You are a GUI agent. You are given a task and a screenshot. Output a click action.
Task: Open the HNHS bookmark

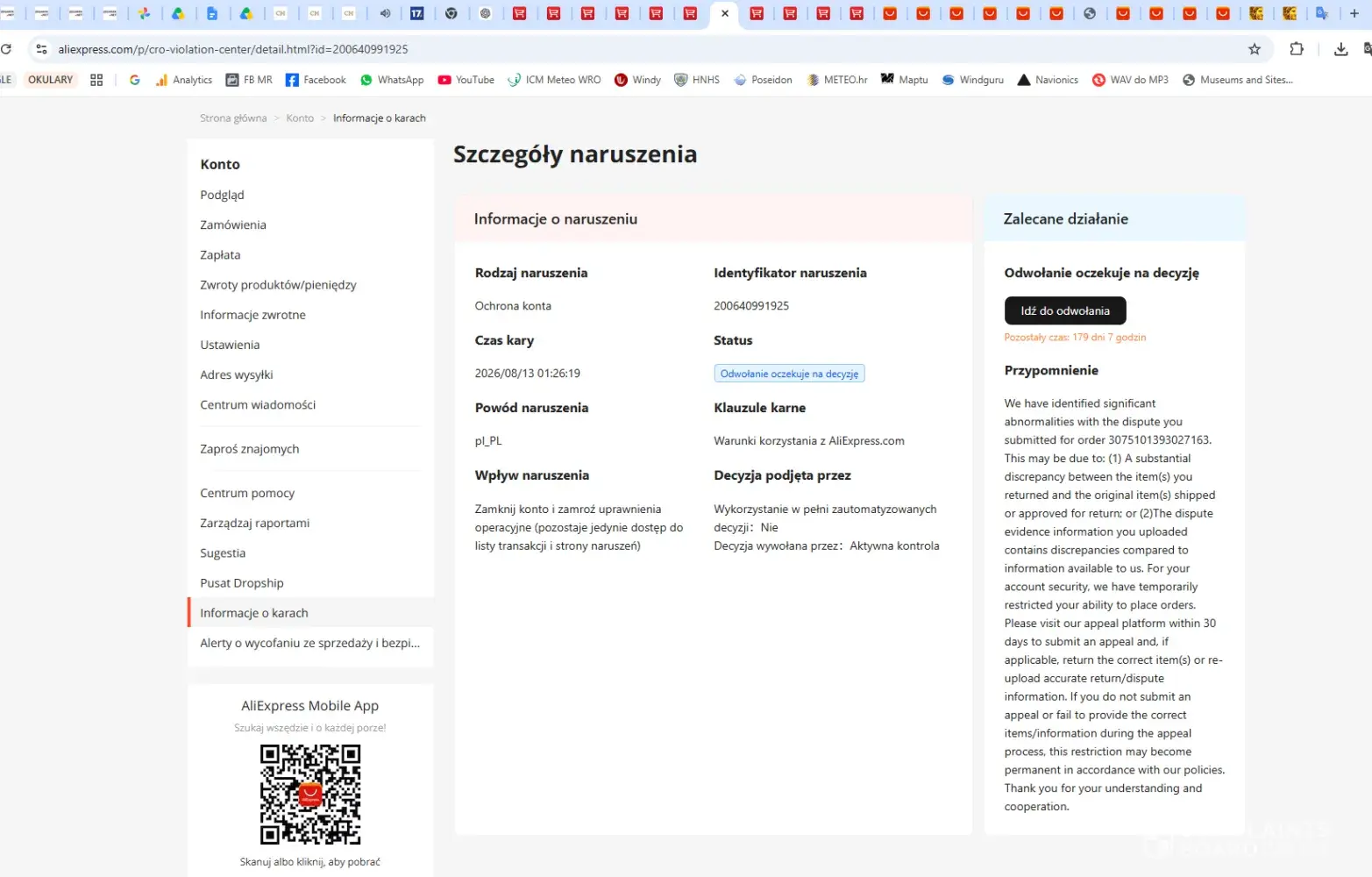coord(697,80)
